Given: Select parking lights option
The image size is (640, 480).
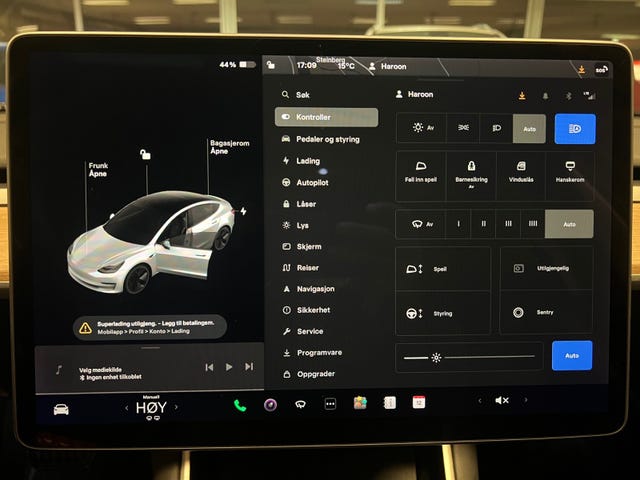Looking at the screenshot, I should 463,128.
